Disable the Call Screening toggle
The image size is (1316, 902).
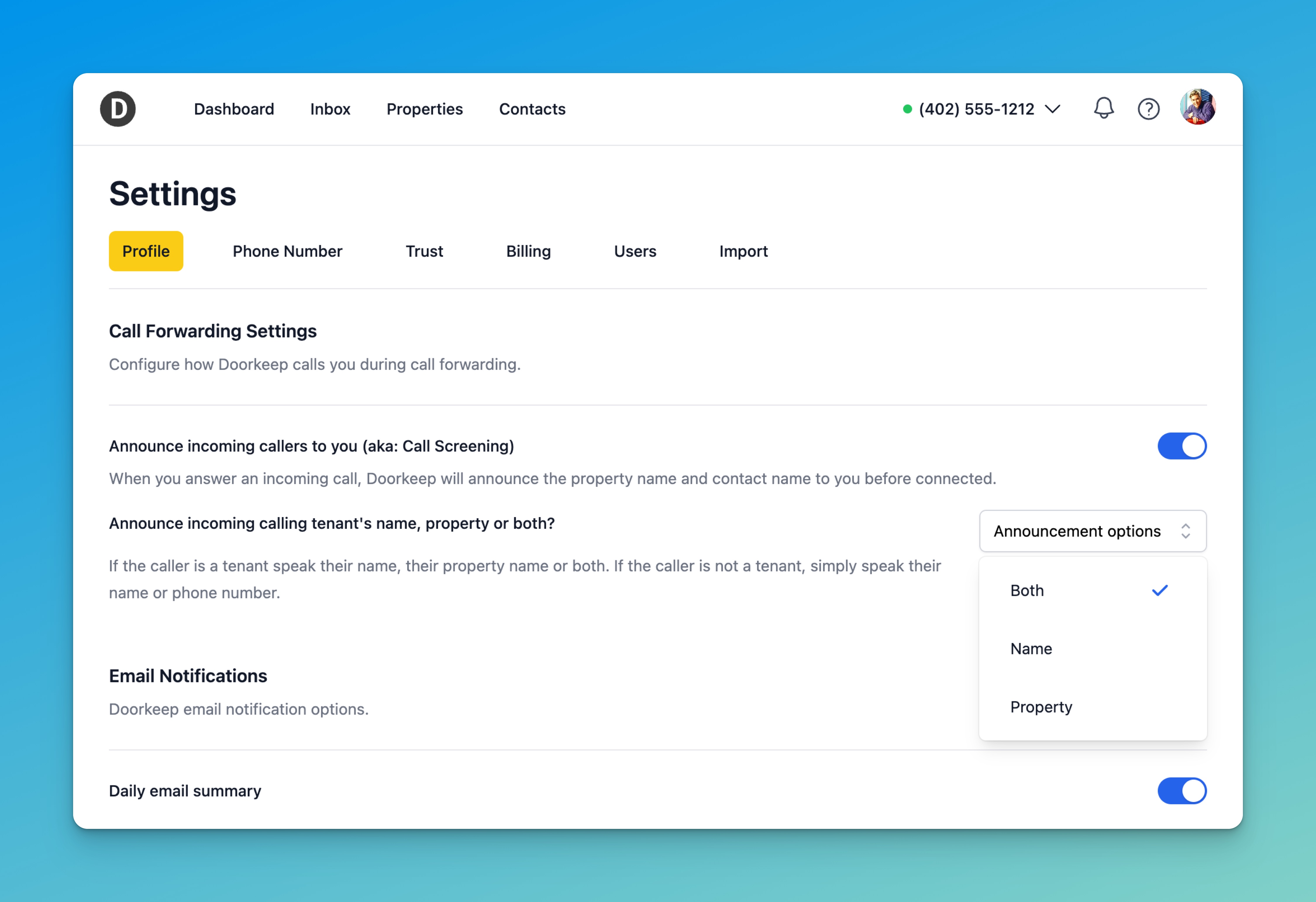click(x=1182, y=446)
